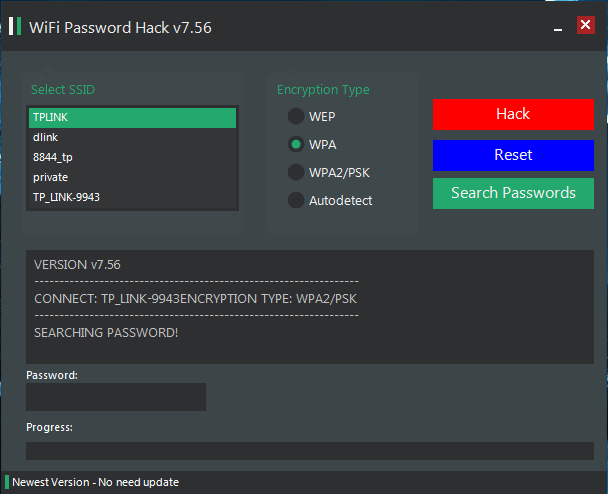Pick the 8844_tp network entry
This screenshot has width=608, height=494.
(132, 157)
